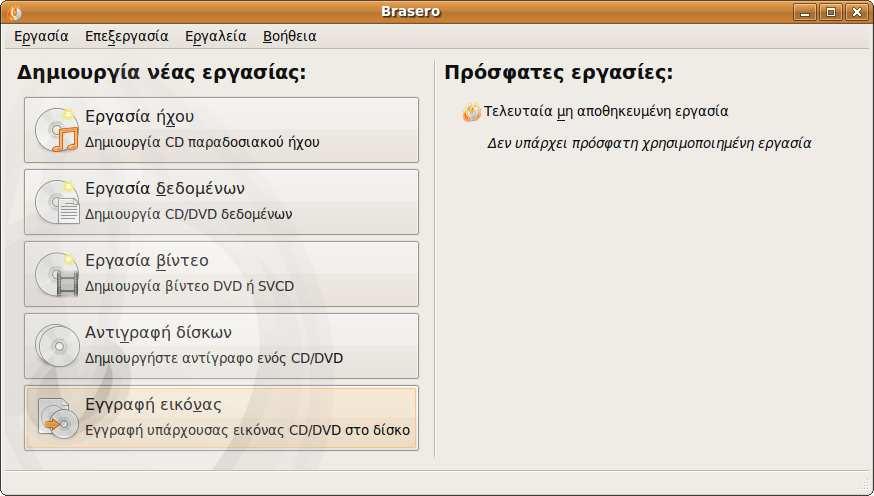Click the video disc icon with film strip
This screenshot has width=874, height=496.
(57, 274)
